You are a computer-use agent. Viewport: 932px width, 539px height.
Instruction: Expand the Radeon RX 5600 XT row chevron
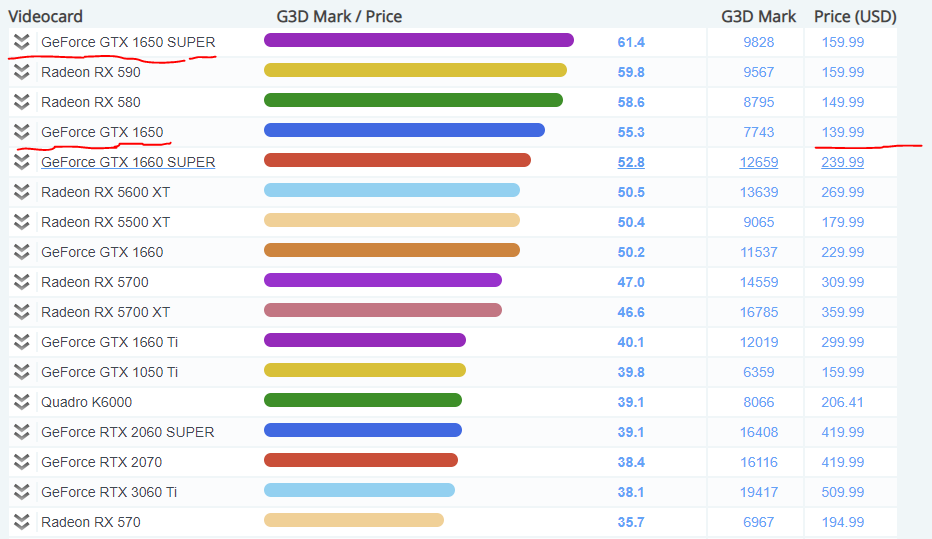(x=22, y=192)
